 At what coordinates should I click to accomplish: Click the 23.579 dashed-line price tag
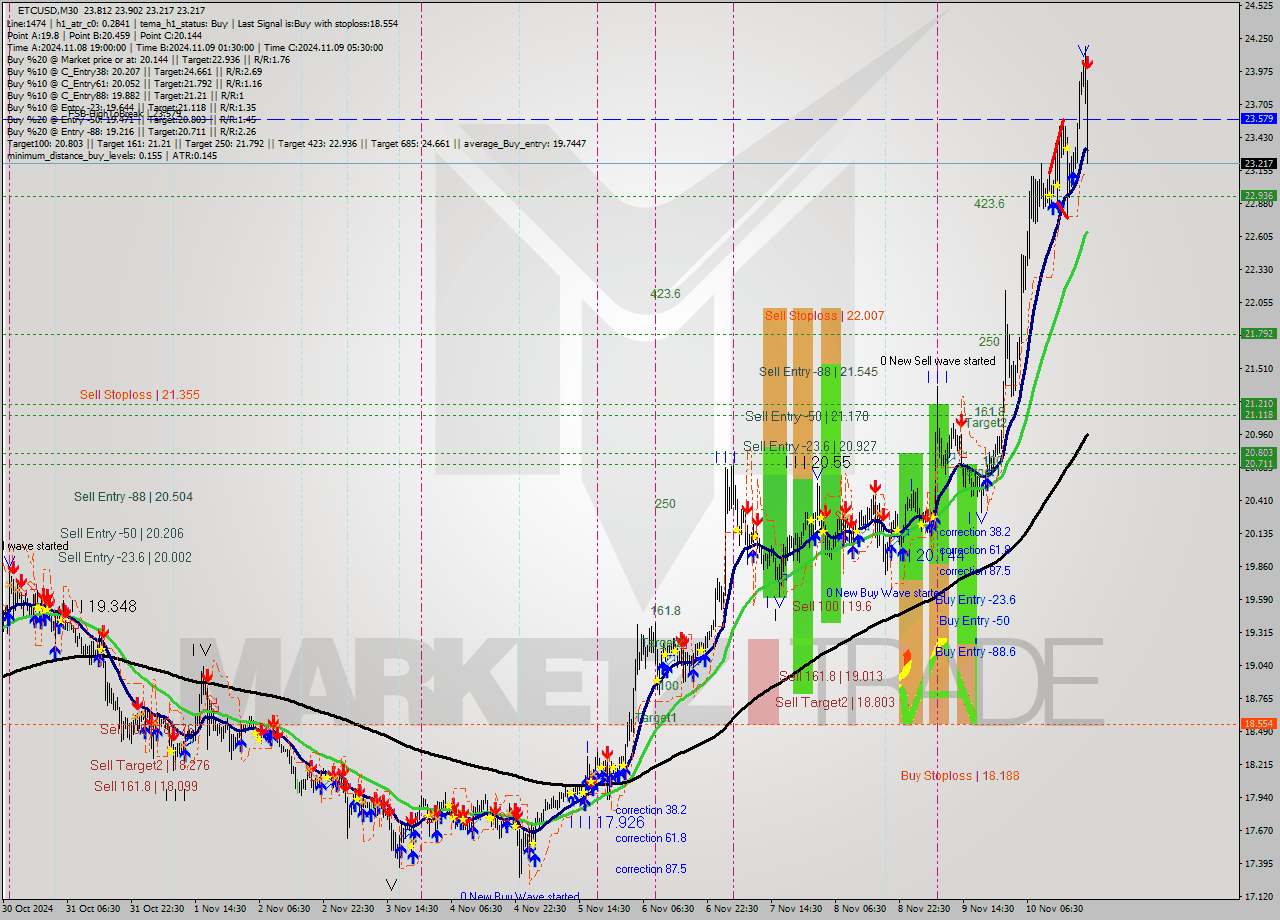(1258, 118)
